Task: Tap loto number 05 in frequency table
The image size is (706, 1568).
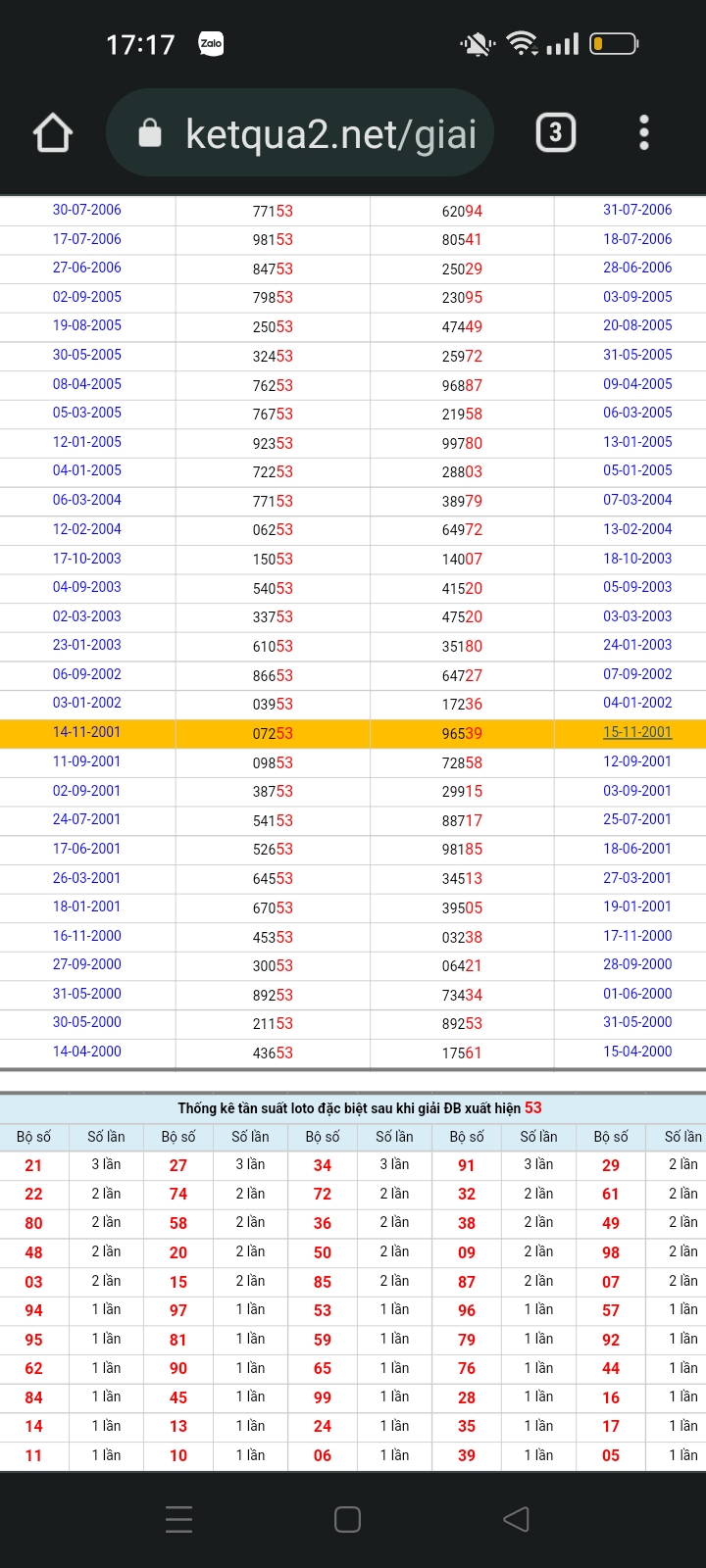Action: (611, 1455)
